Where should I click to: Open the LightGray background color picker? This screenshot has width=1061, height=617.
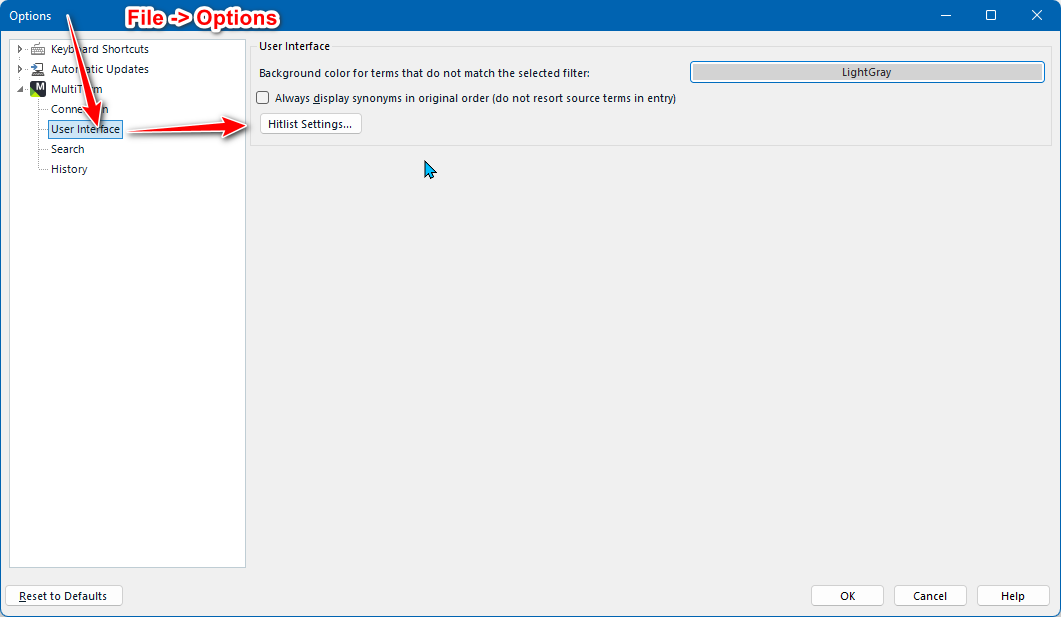[867, 72]
